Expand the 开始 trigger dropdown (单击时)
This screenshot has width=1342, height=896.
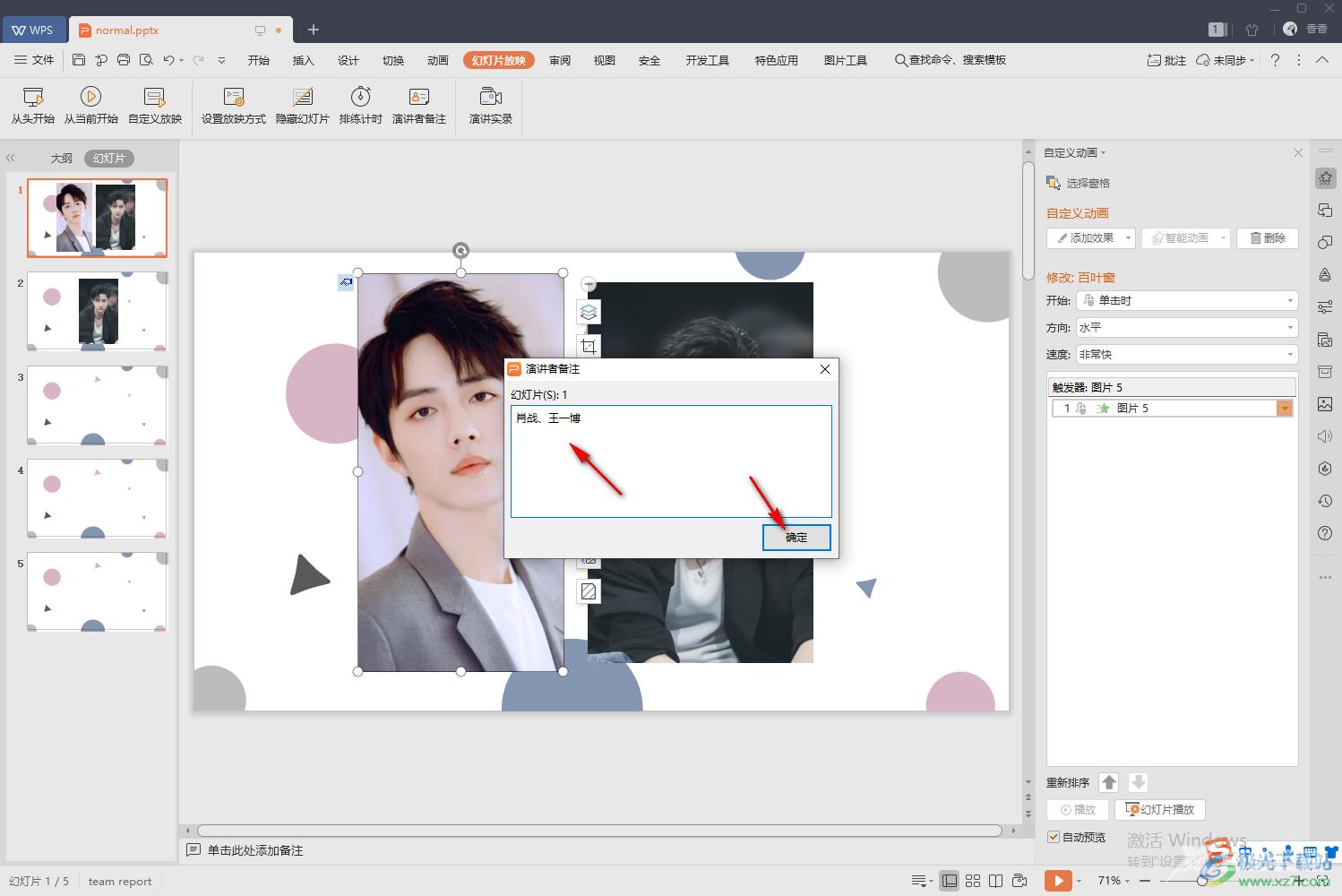coord(1187,301)
